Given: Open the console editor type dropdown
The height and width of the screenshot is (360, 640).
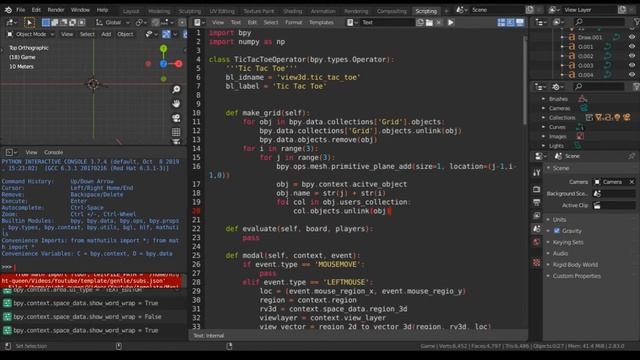Looking at the screenshot, I should (11, 152).
